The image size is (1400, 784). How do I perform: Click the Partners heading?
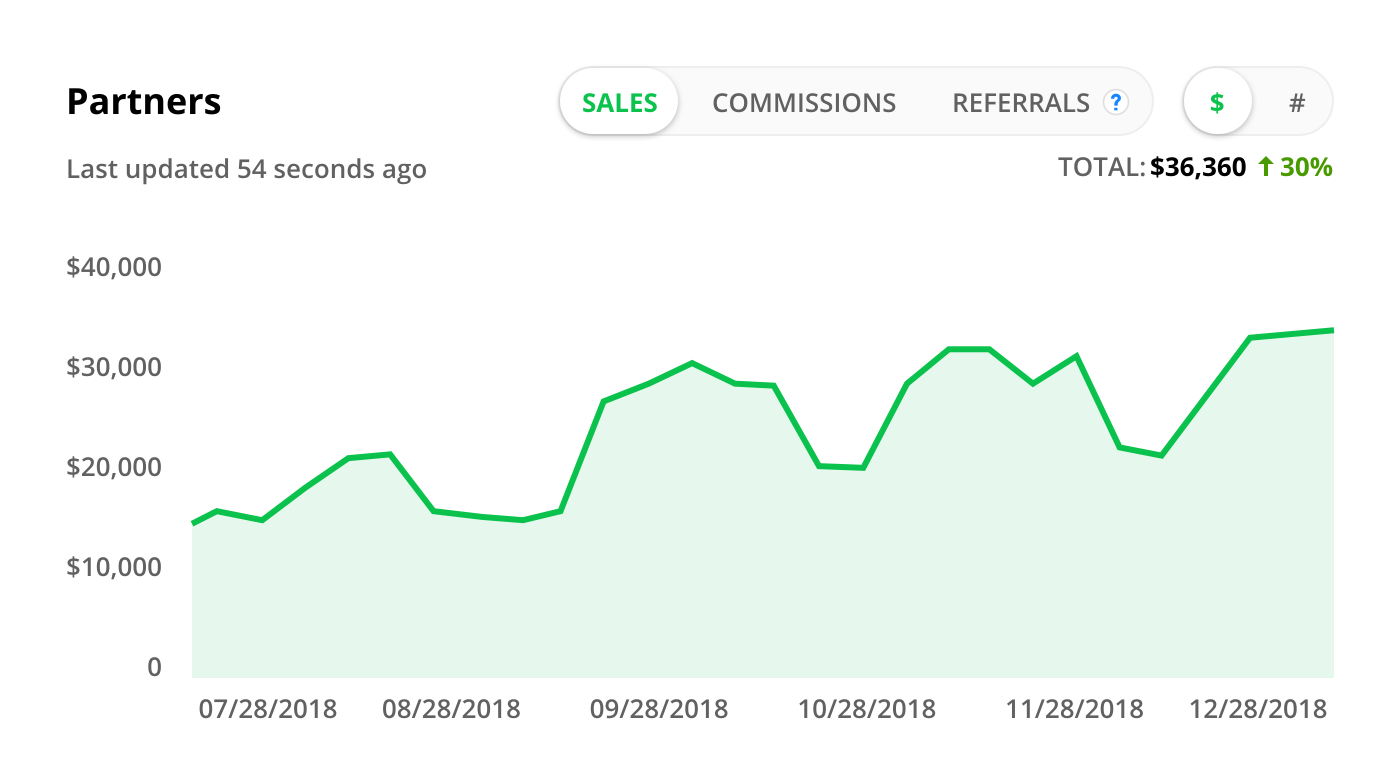144,101
